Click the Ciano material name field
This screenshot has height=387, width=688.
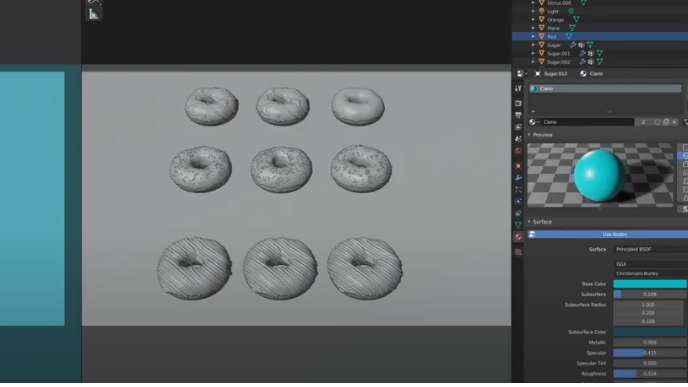click(587, 122)
